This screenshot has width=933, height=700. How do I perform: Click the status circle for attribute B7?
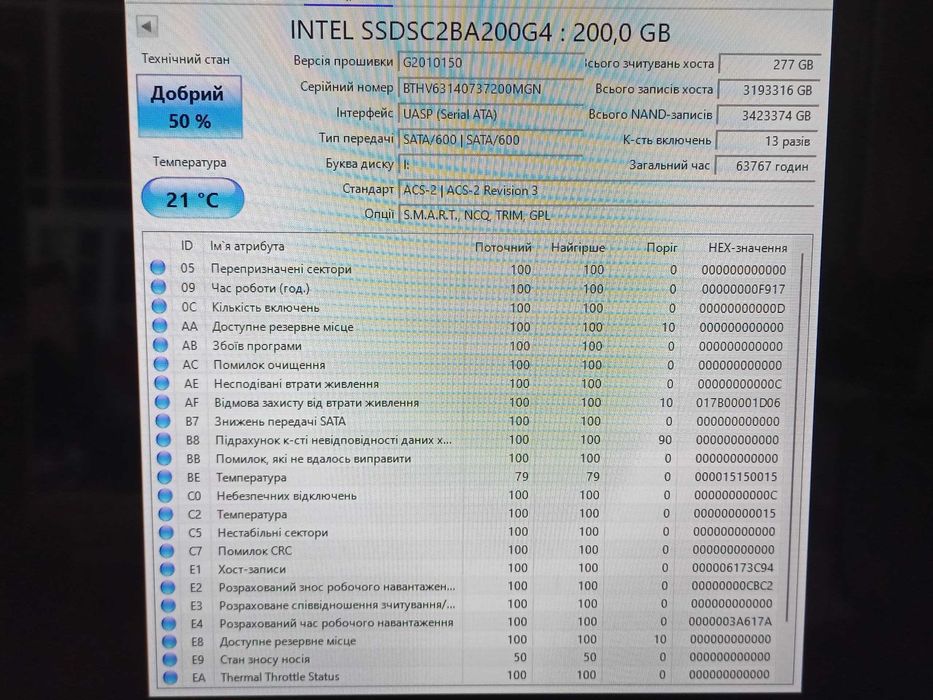pos(162,421)
